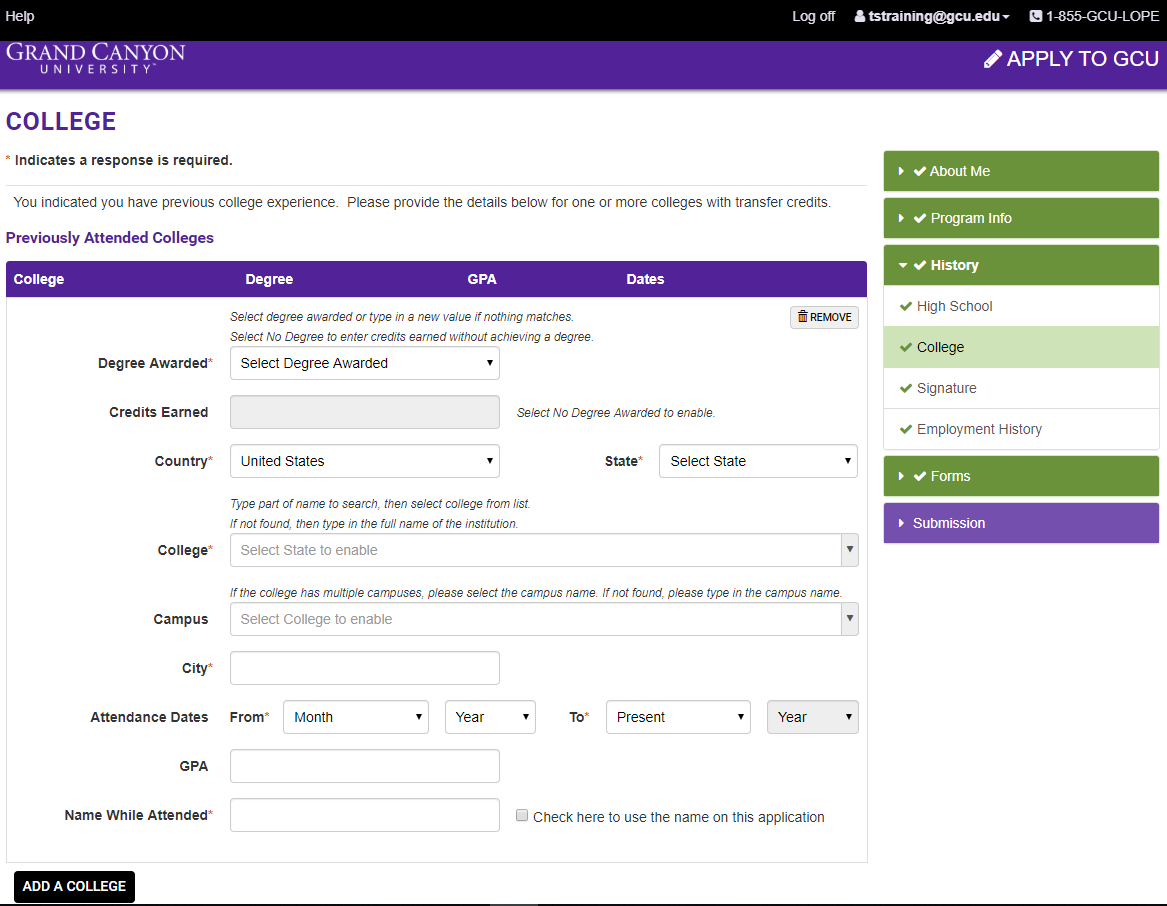This screenshot has height=906, width=1167.
Task: Click the Campus combo box arrow
Action: (850, 619)
